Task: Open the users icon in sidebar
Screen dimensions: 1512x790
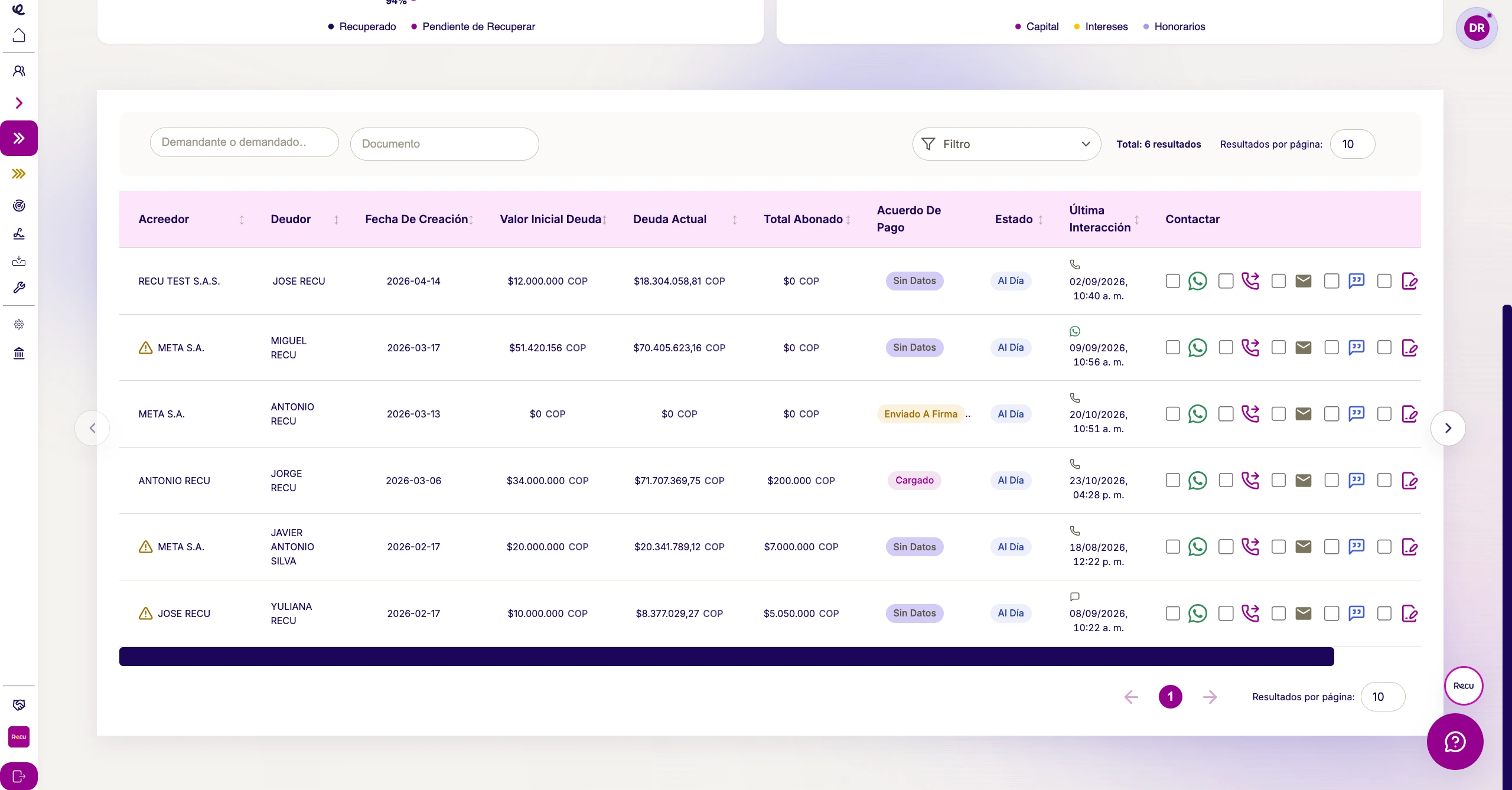Action: click(x=19, y=71)
